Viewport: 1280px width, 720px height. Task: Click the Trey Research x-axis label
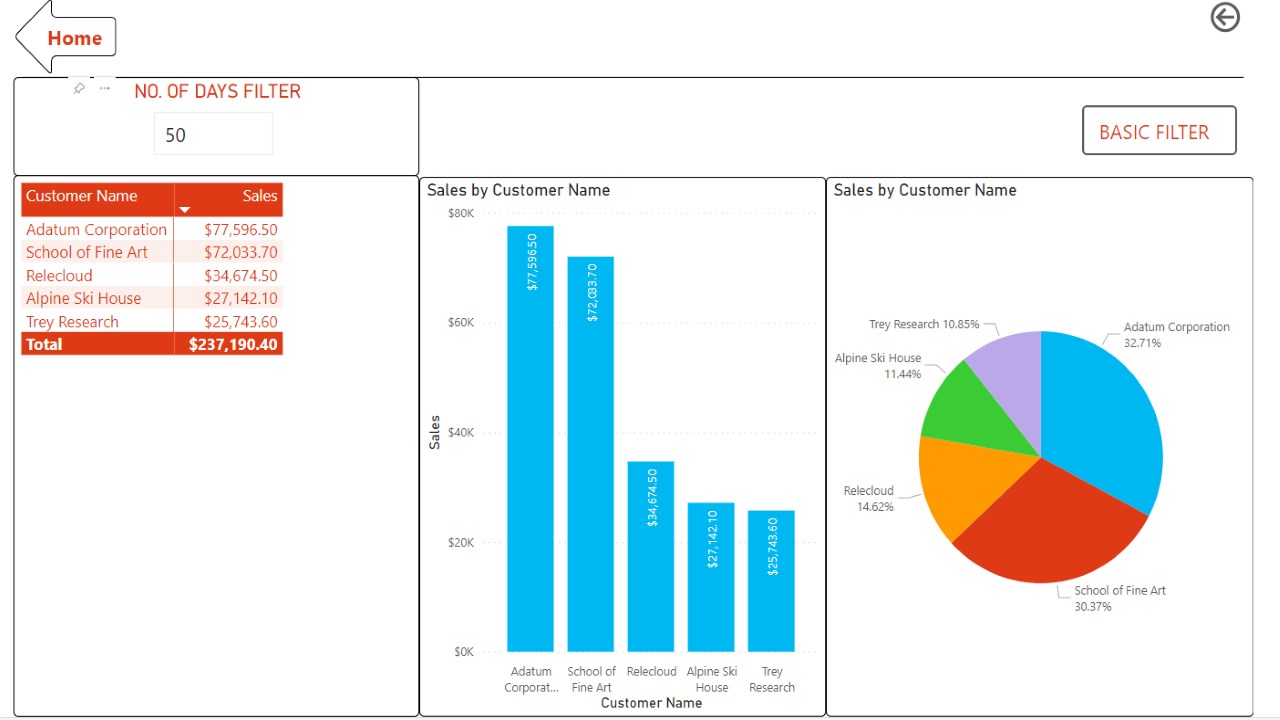pyautogui.click(x=772, y=679)
